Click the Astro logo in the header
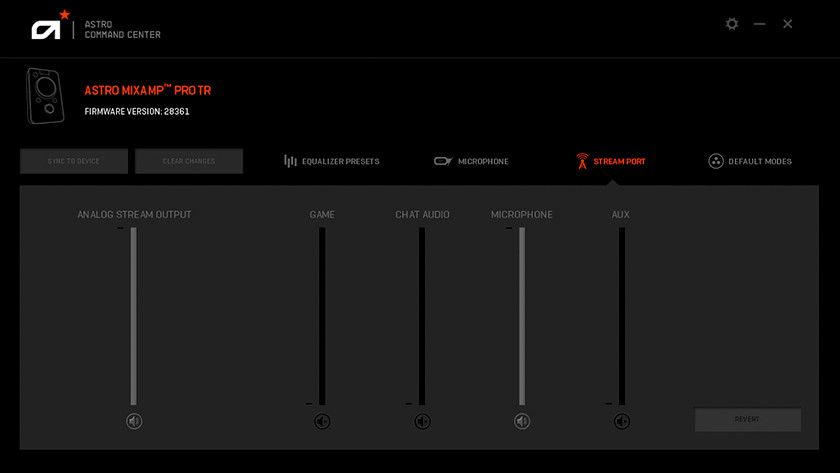840x473 pixels. pos(48,27)
